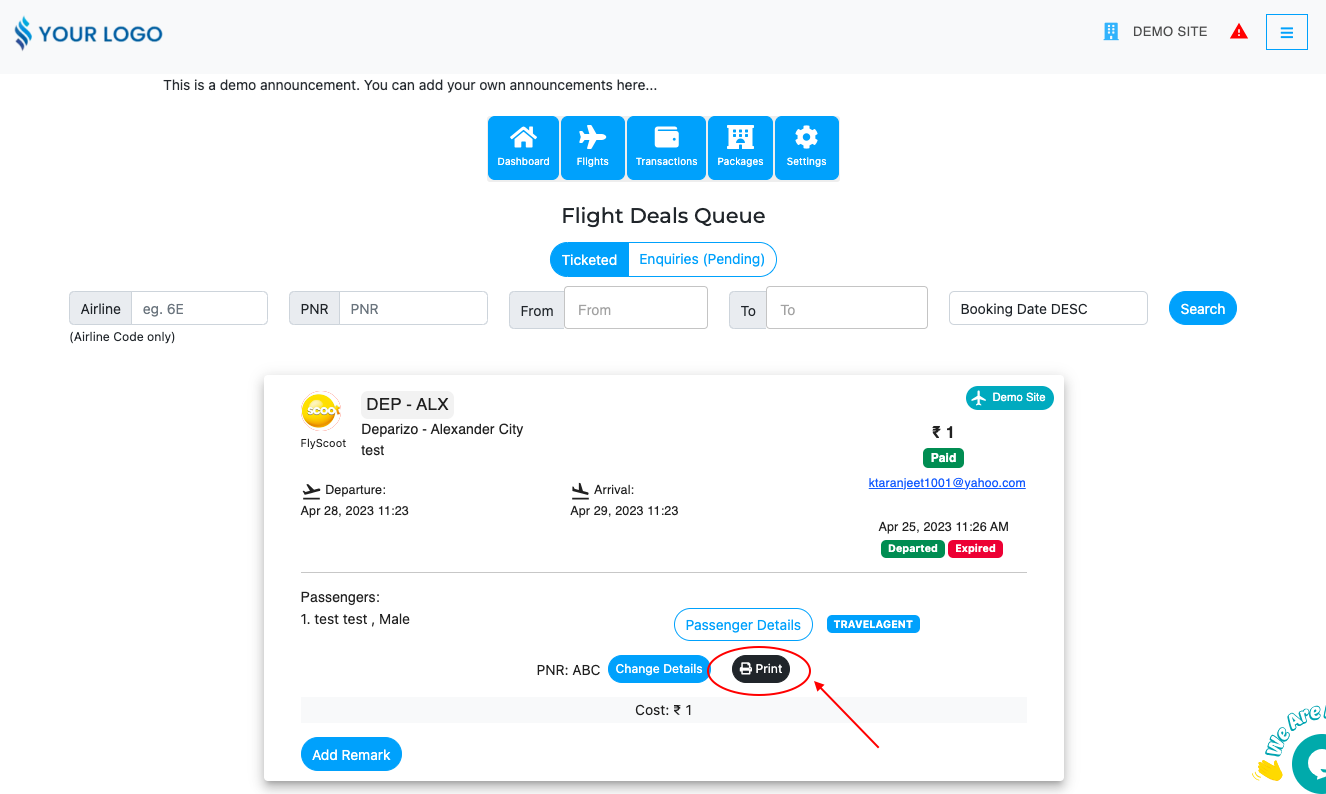Print the DEP - ALX ticket
1326x794 pixels.
[761, 669]
